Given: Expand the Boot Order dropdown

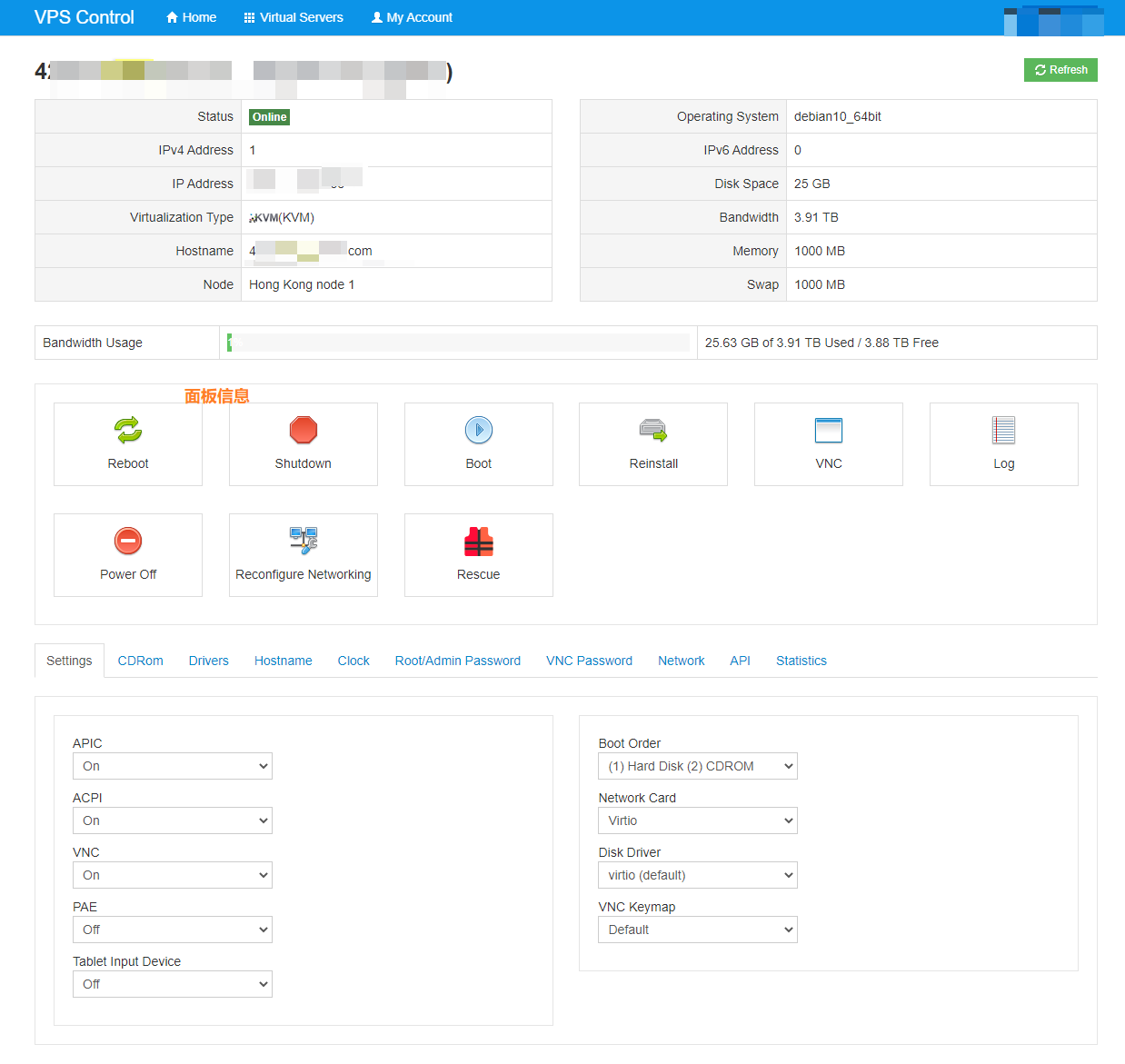Looking at the screenshot, I should tap(698, 766).
